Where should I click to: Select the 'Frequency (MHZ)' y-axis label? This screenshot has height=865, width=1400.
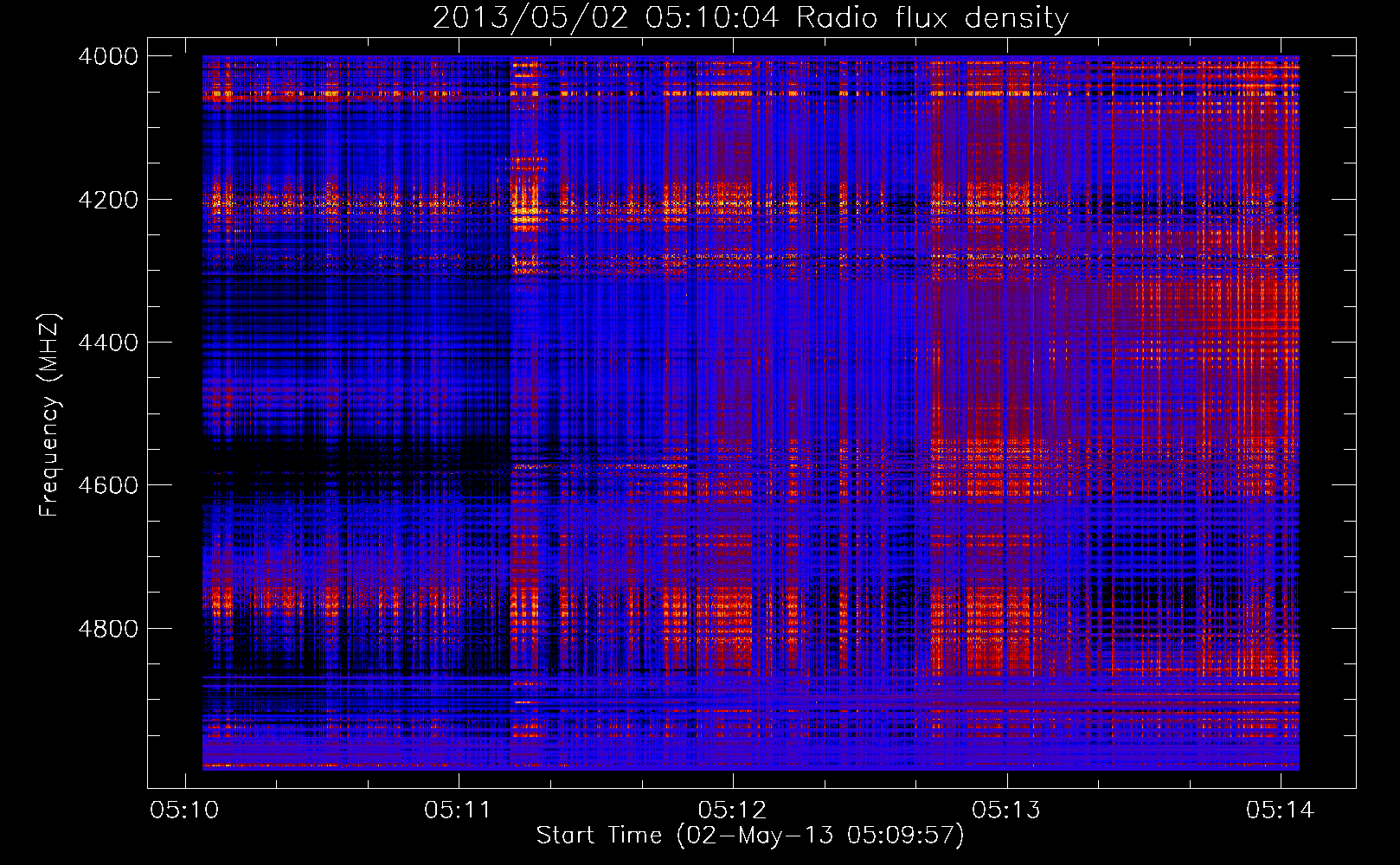49,415
